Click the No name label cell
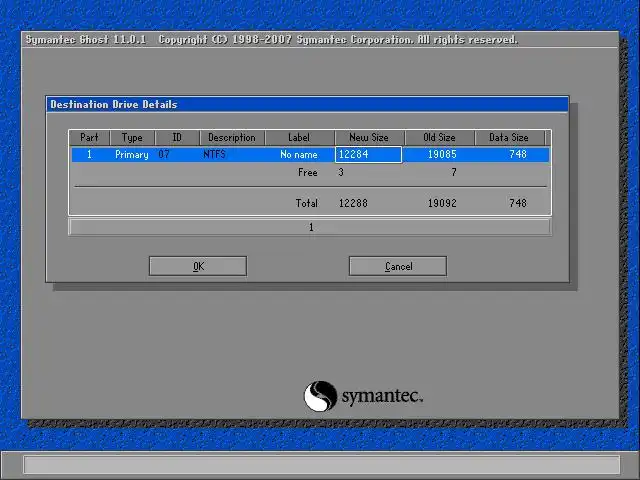 pos(299,155)
